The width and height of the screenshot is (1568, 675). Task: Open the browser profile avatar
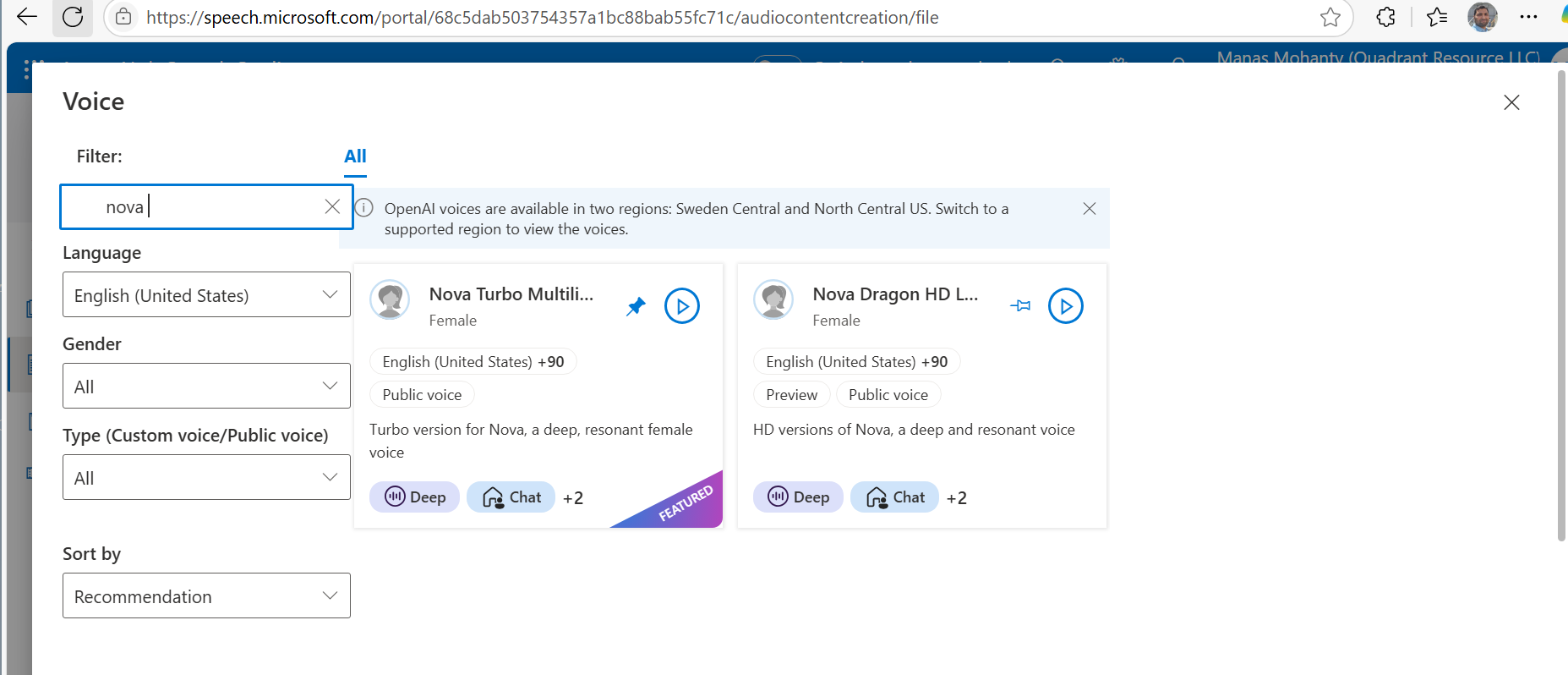click(1482, 17)
